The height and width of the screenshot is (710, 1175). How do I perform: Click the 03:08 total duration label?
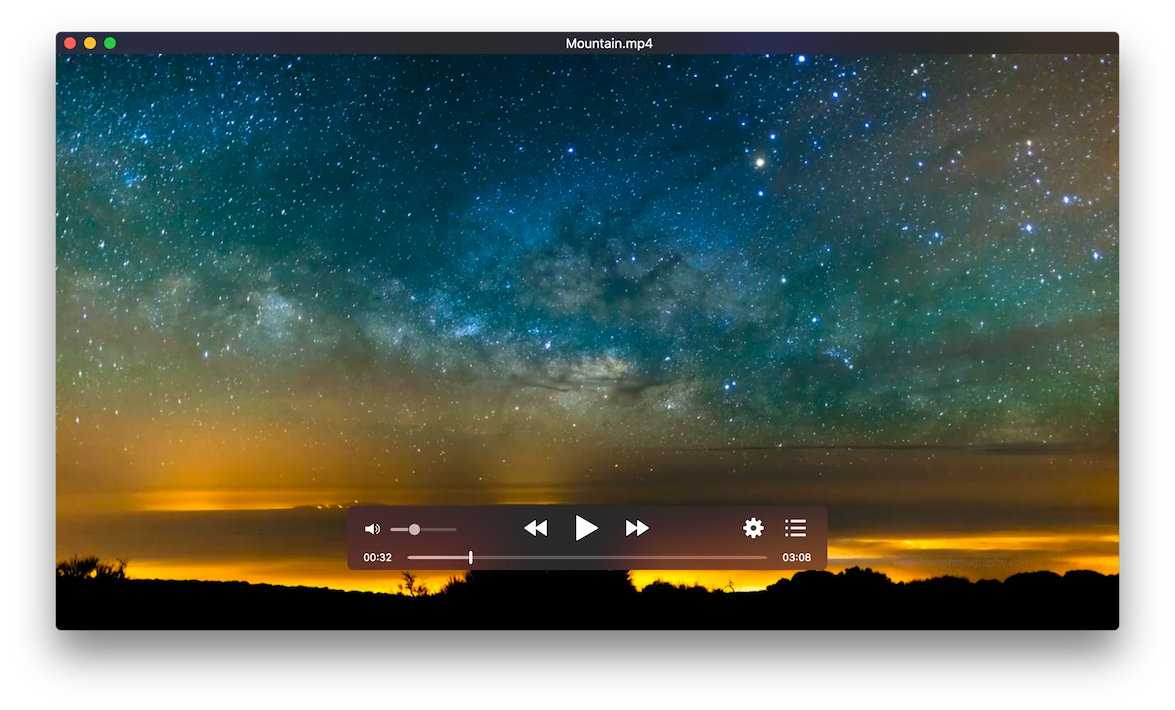point(796,557)
